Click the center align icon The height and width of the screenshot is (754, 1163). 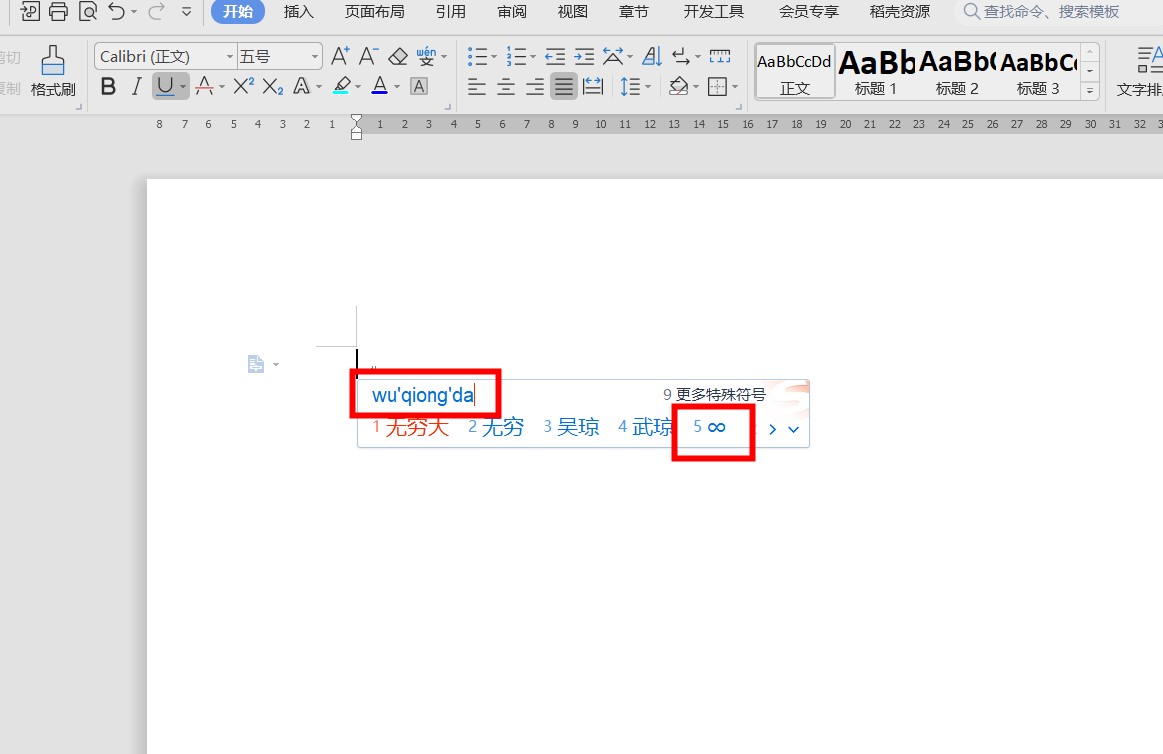tap(506, 87)
